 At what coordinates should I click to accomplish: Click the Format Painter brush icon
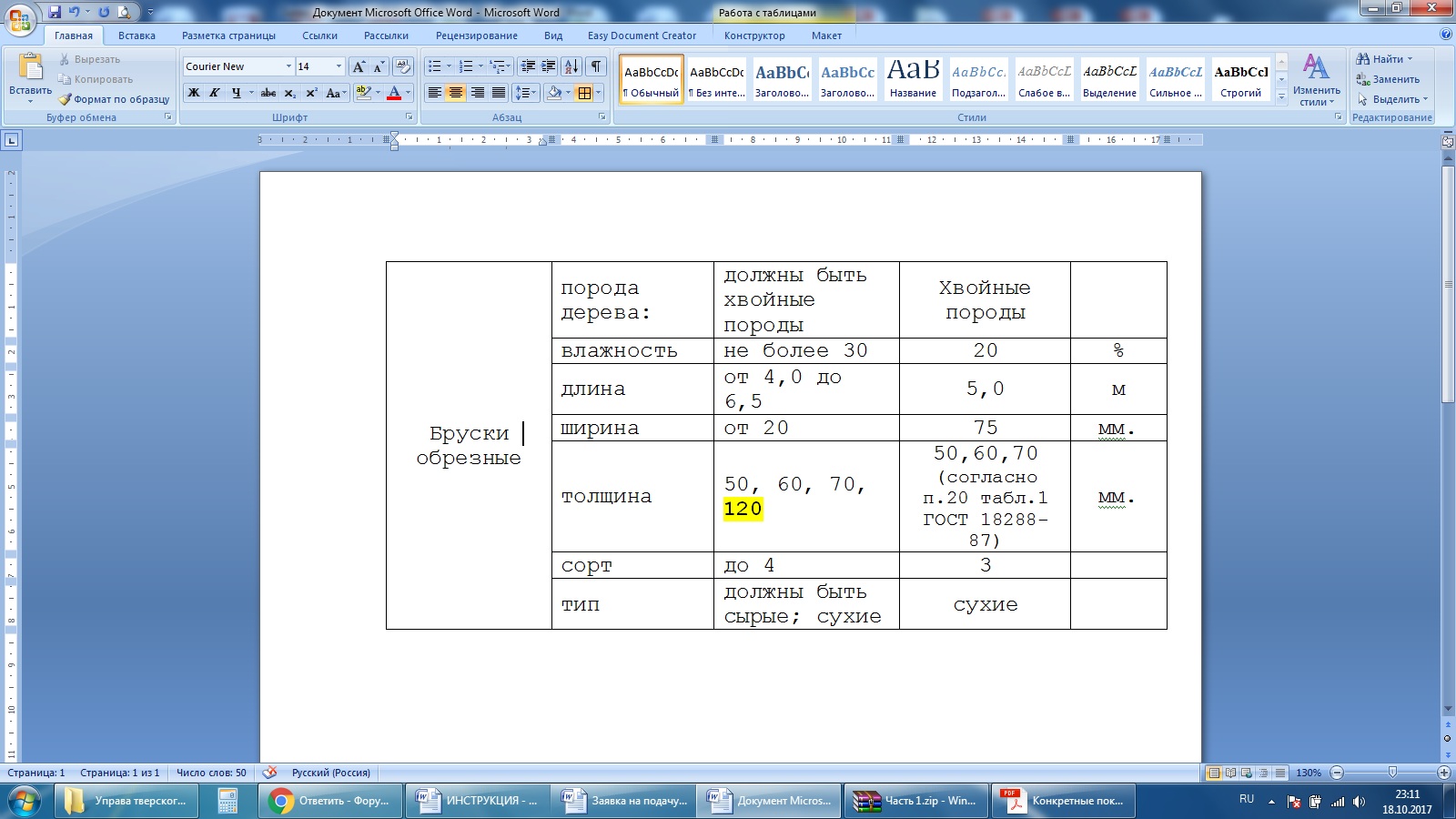[x=66, y=99]
